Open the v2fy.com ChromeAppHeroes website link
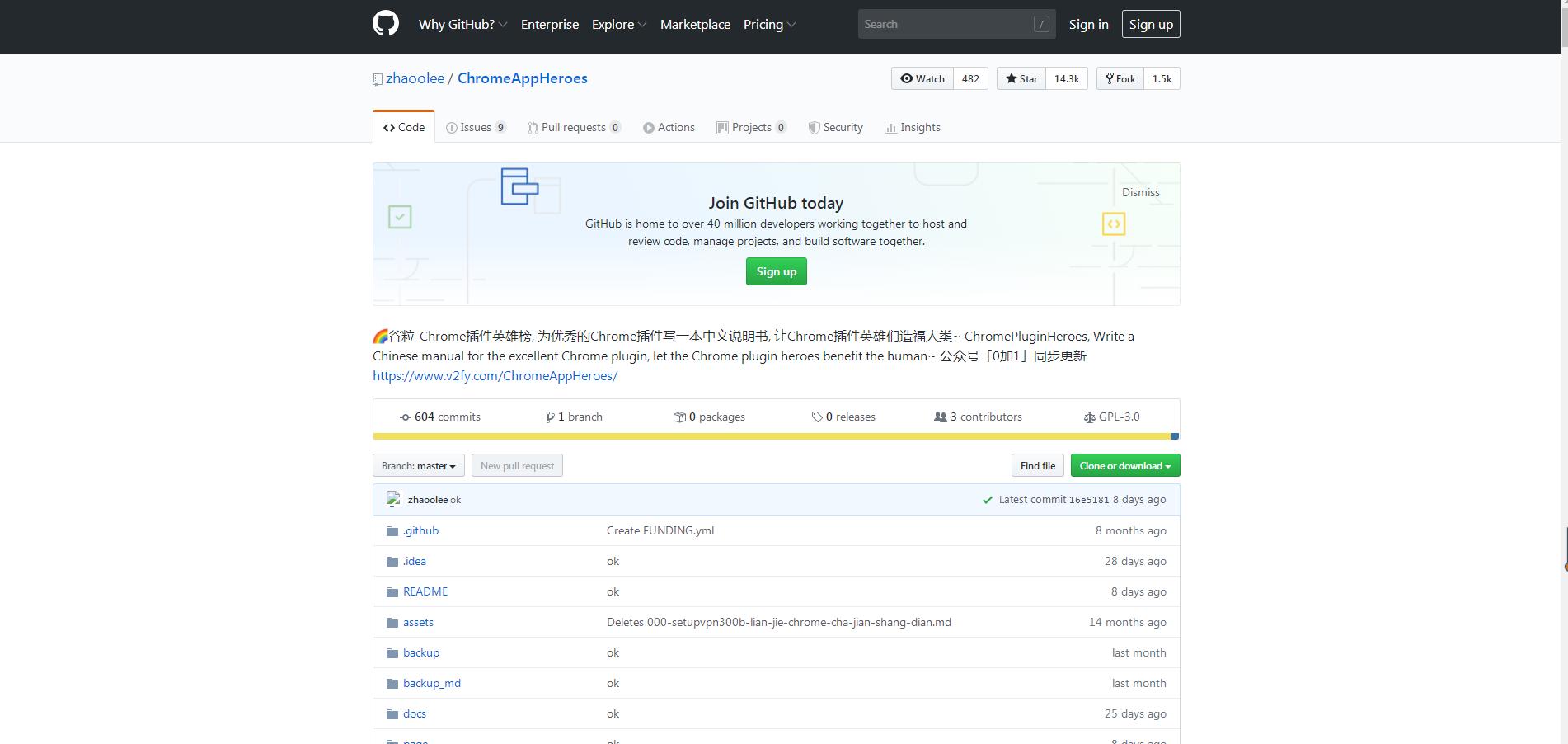 [495, 375]
